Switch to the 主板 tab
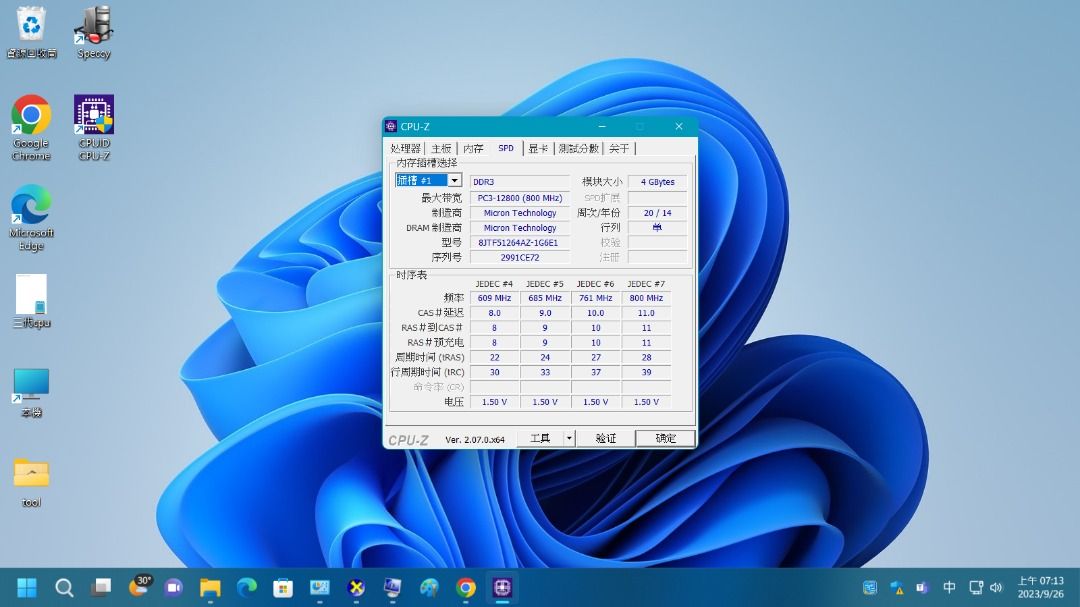 click(x=441, y=148)
